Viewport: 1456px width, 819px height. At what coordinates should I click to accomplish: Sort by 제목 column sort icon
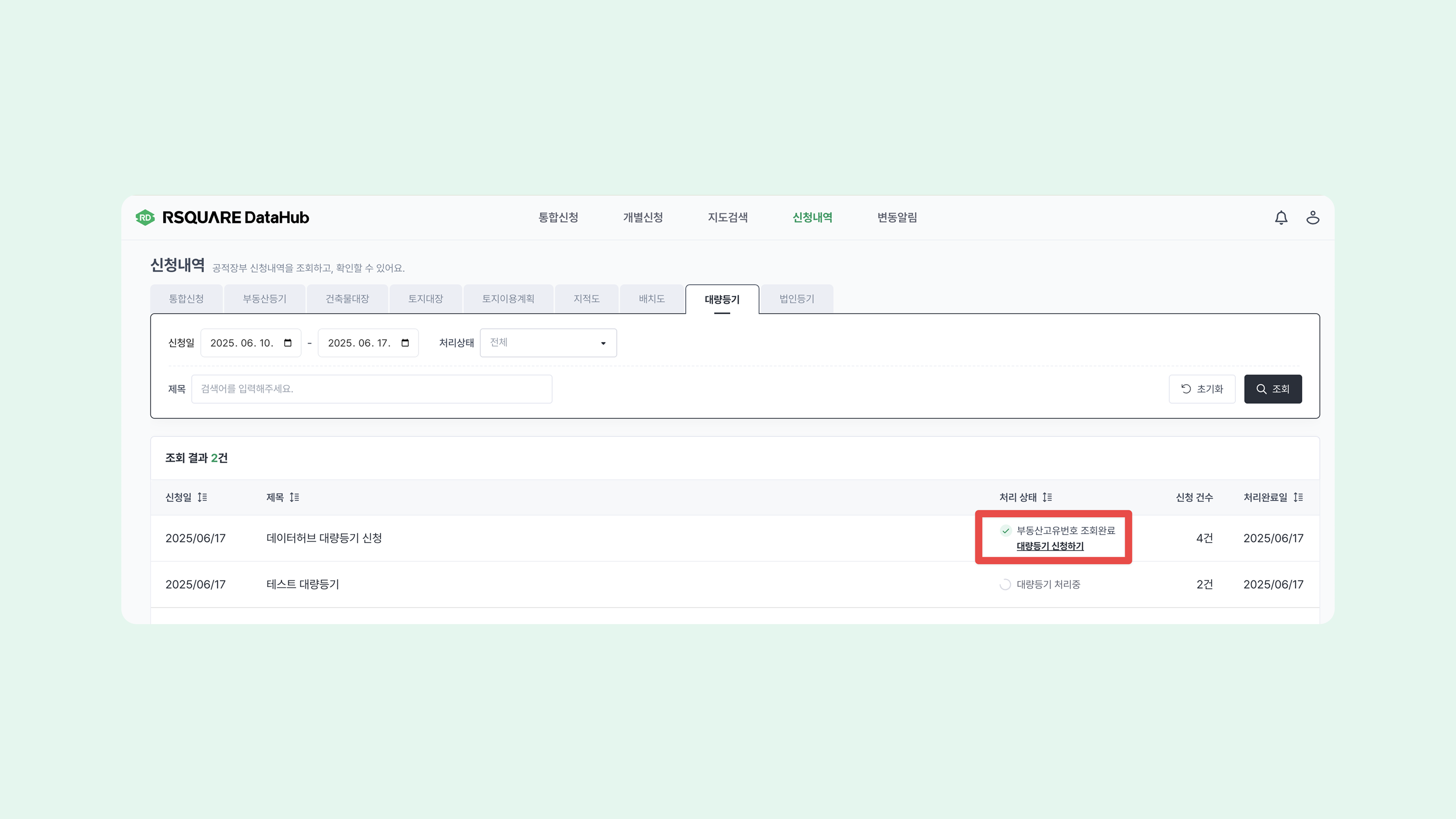295,497
